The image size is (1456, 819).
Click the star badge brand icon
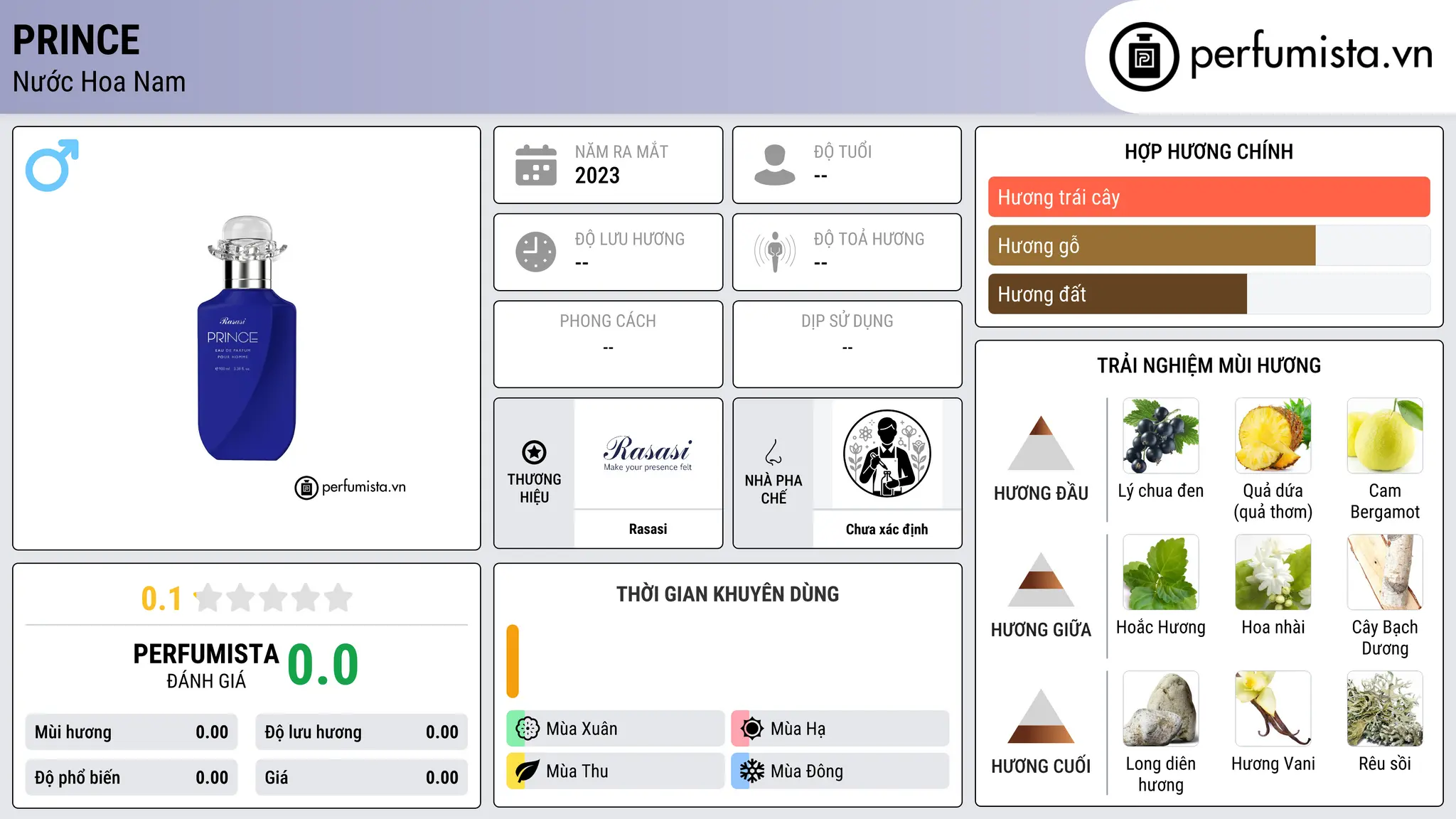click(x=534, y=452)
